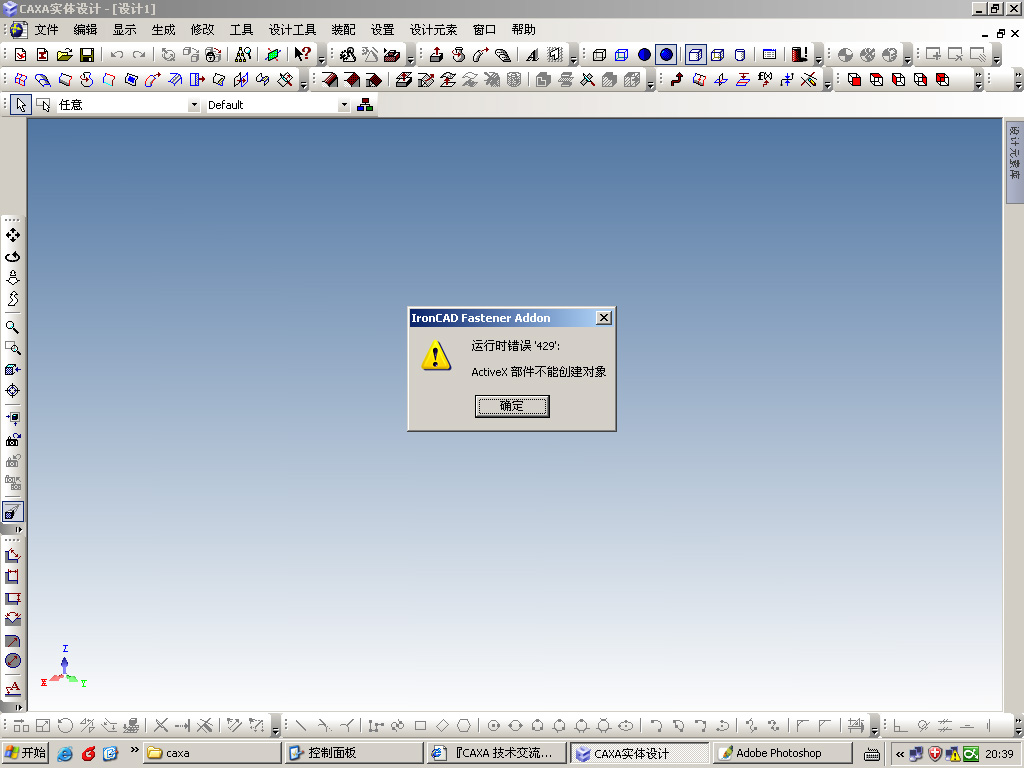The width and height of the screenshot is (1024, 768).
Task: Click the 确定 button in the error dialog
Action: pyautogui.click(x=511, y=406)
